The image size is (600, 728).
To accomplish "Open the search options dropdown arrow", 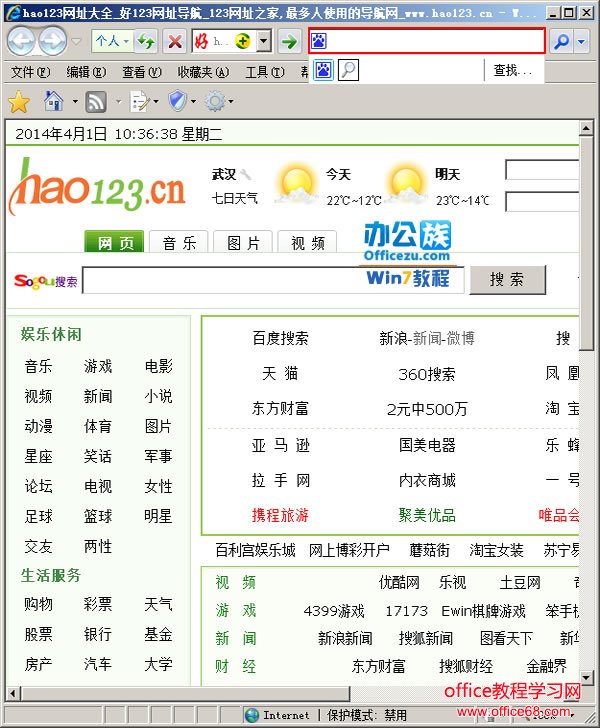I will point(581,41).
